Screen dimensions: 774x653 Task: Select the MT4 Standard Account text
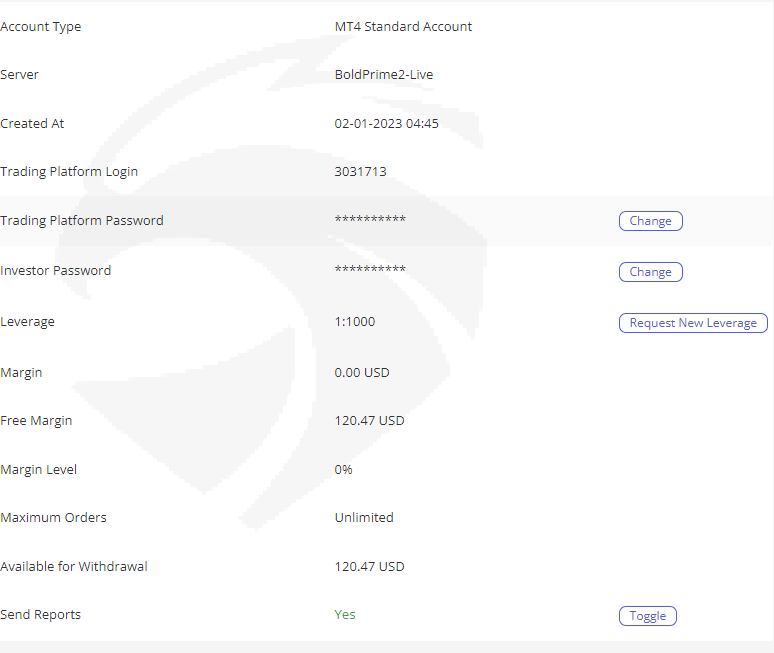click(403, 27)
